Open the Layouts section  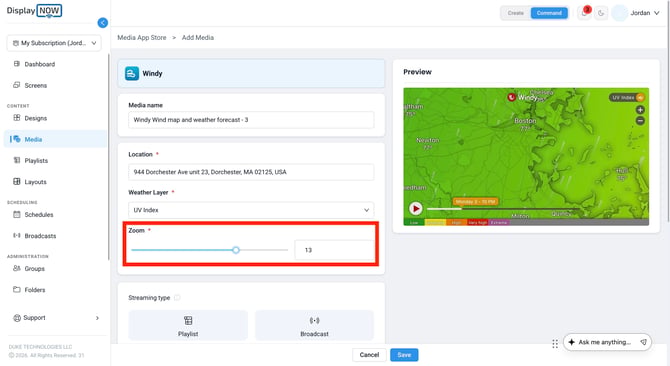click(x=35, y=182)
